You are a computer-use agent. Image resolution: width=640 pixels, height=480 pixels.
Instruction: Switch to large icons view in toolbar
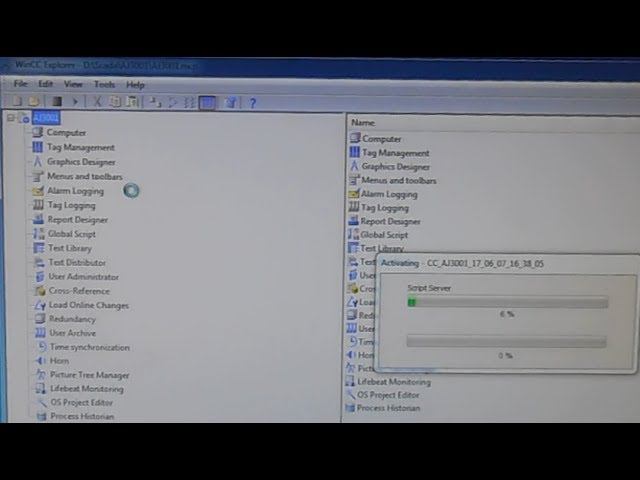pyautogui.click(x=155, y=102)
